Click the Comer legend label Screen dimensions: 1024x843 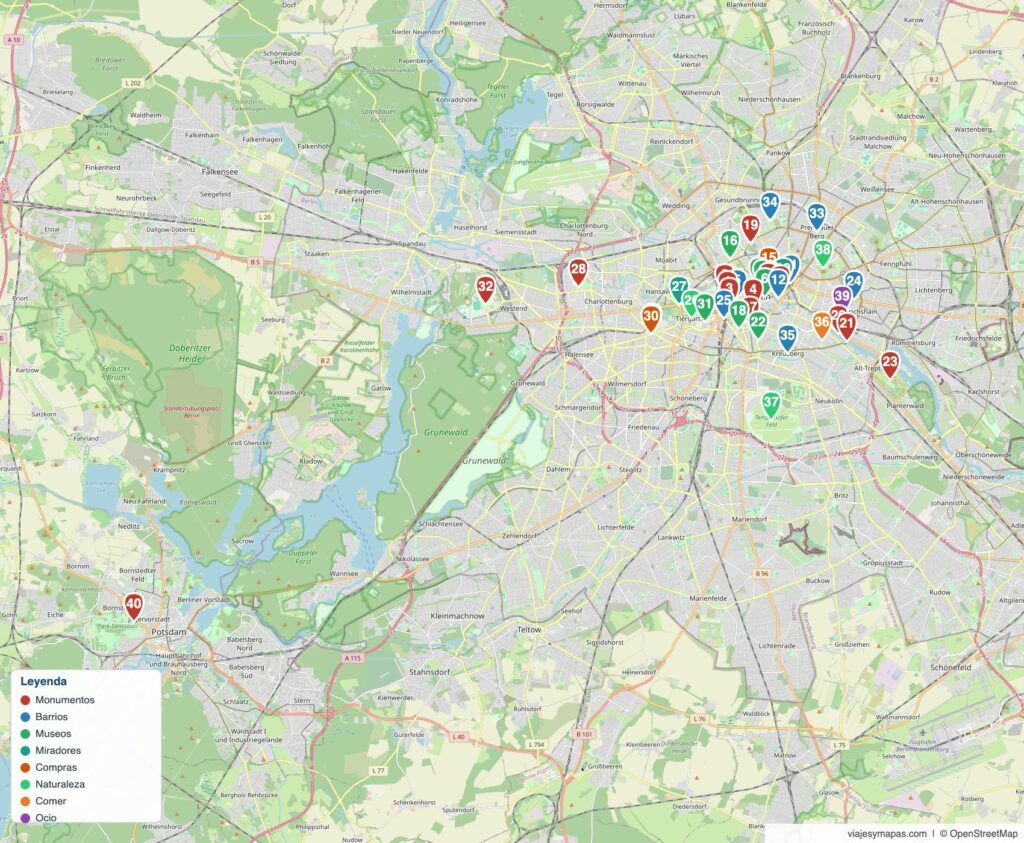point(51,801)
